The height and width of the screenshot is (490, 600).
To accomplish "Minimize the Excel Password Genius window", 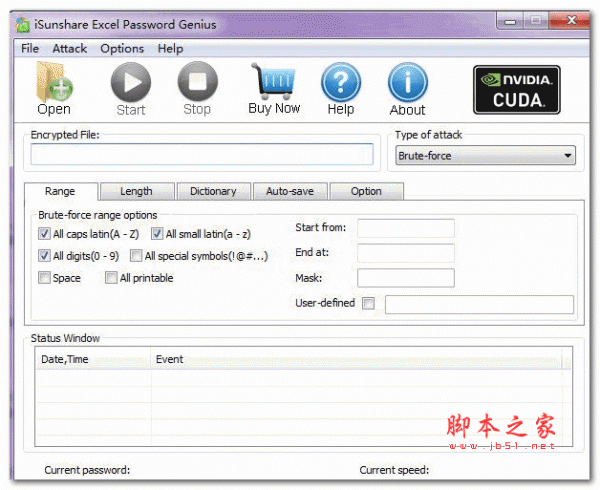I will pyautogui.click(x=510, y=21).
